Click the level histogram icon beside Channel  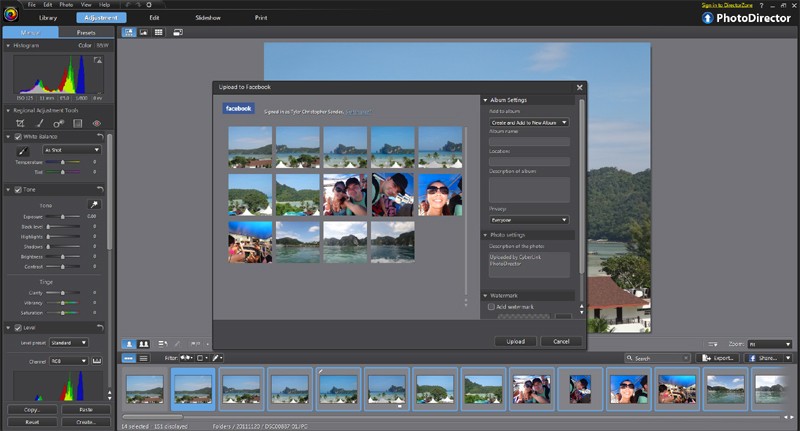(96, 361)
